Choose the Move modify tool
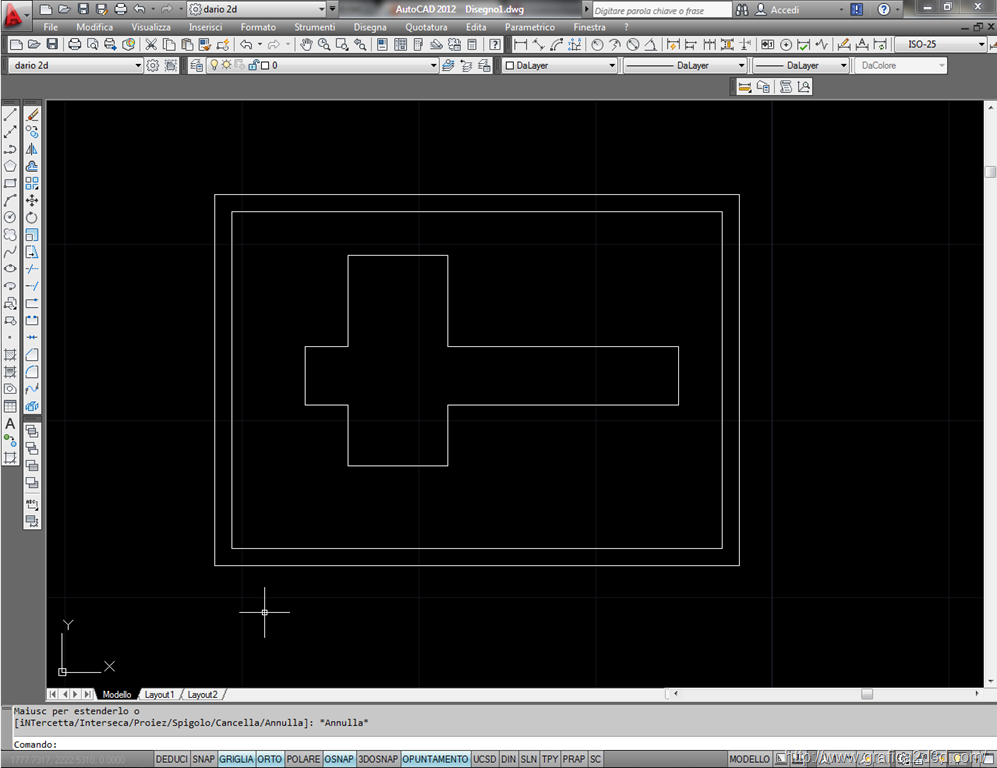 32,200
